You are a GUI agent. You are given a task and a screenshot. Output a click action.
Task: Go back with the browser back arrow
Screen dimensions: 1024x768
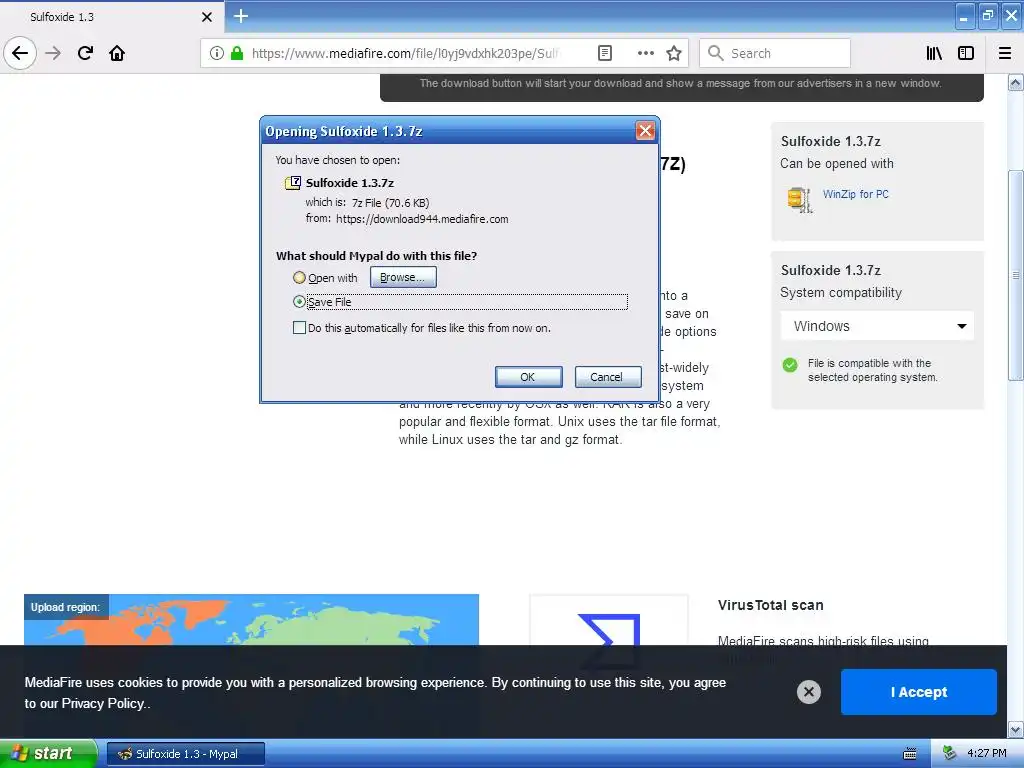pyautogui.click(x=20, y=53)
